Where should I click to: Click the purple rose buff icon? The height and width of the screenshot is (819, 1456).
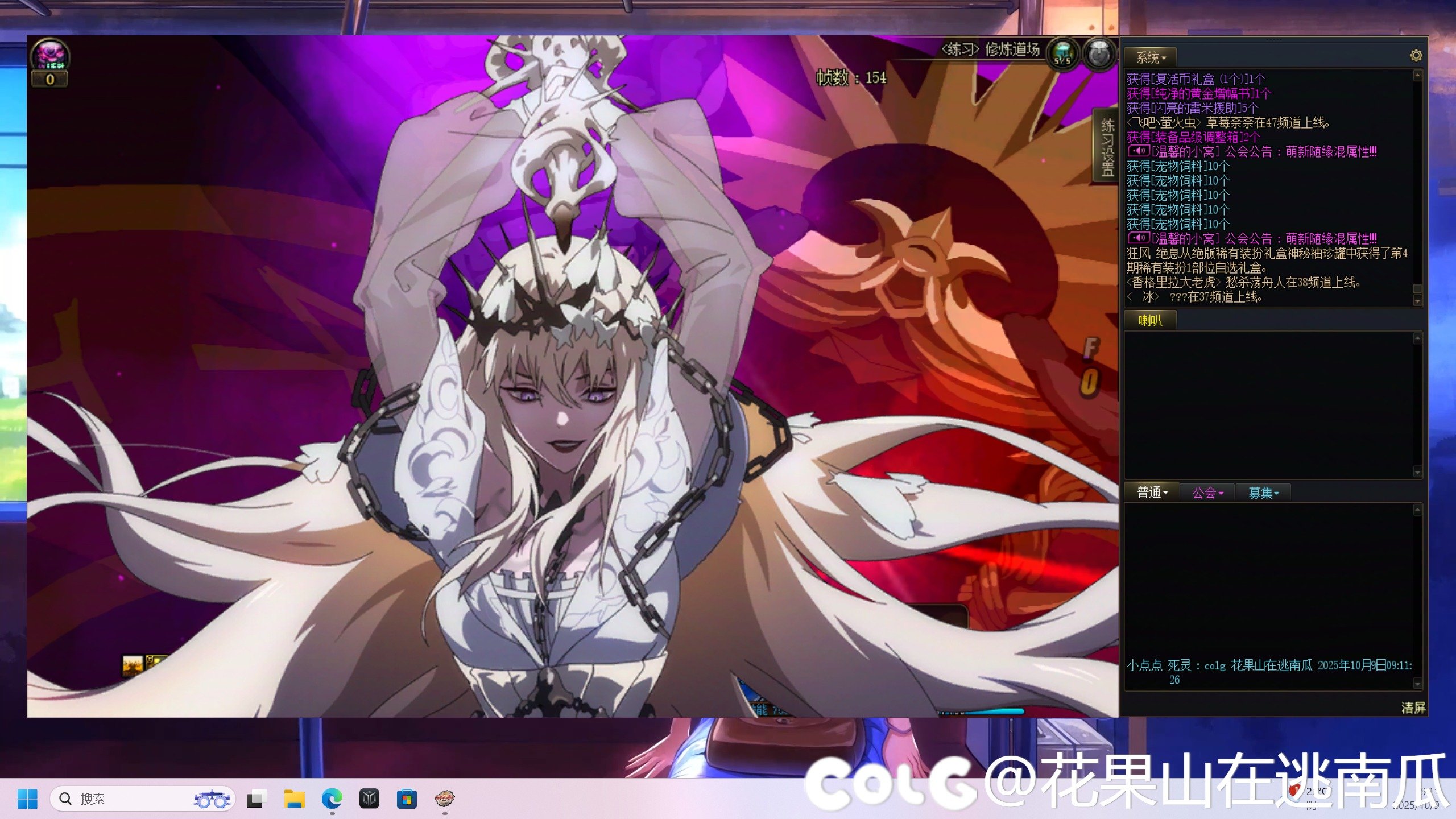tap(50, 55)
